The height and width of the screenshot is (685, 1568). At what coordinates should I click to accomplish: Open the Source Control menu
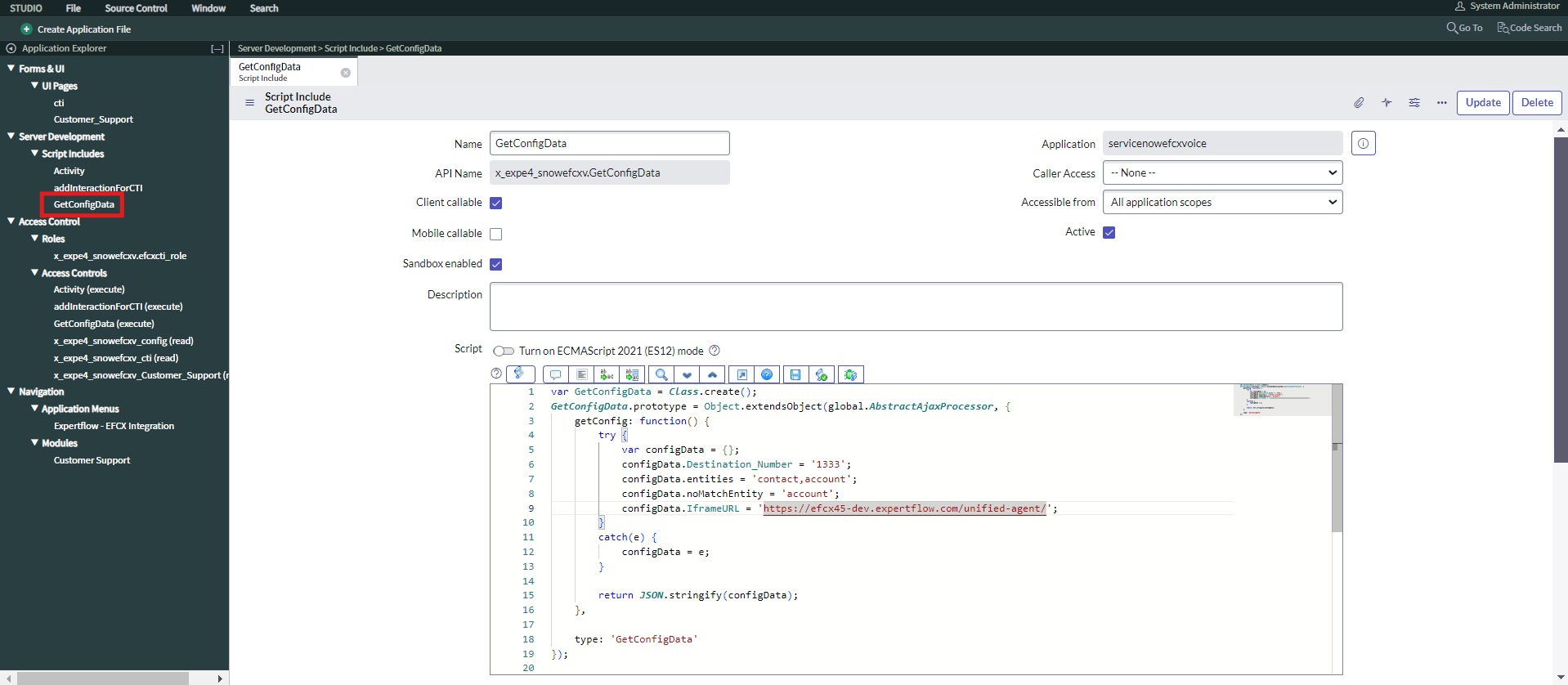[136, 8]
